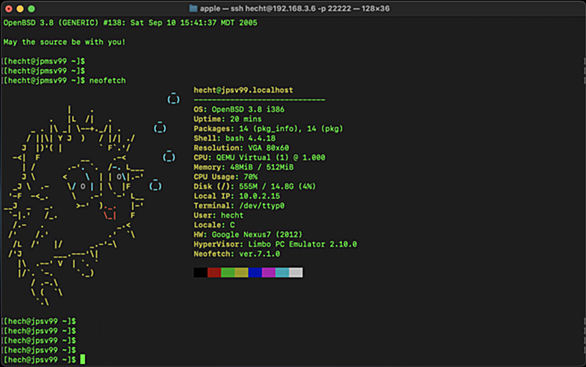This screenshot has width=586, height=367.
Task: Click the 'Resolution: VGA 80x60' line
Action: point(241,148)
